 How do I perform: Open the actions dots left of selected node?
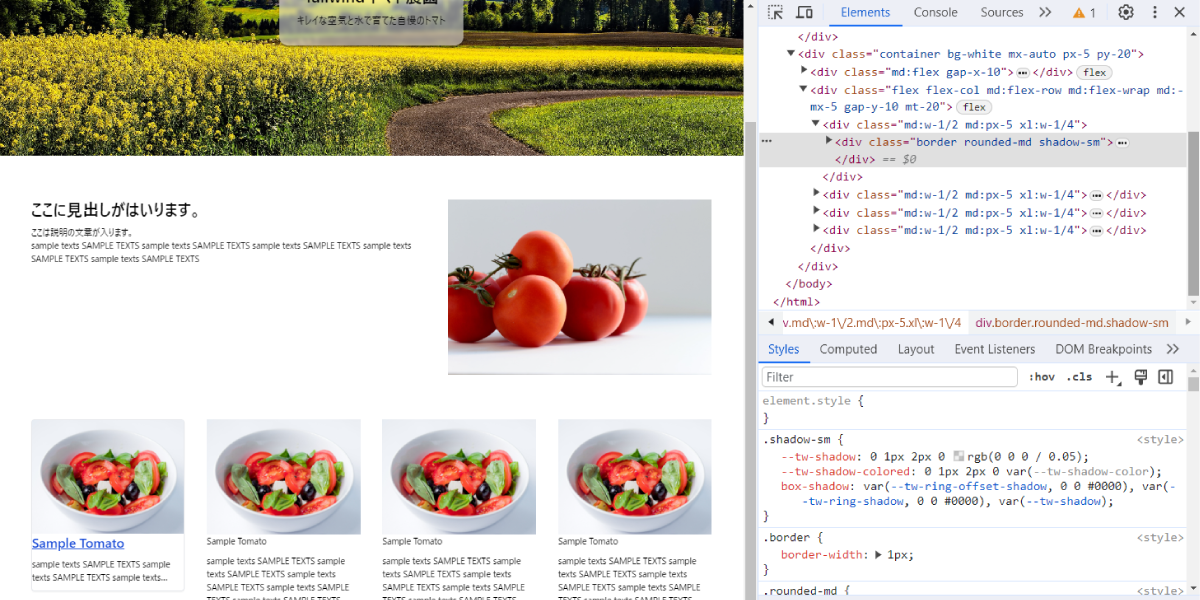[x=767, y=142]
